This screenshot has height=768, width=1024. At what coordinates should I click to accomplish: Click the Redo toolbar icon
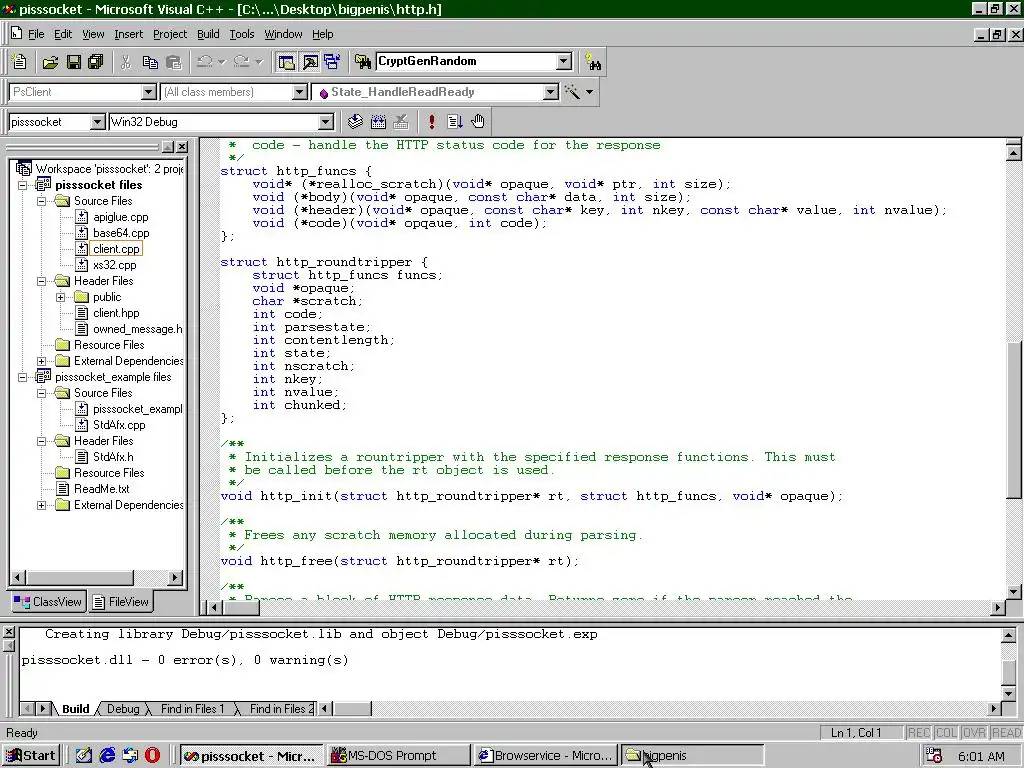pos(241,62)
